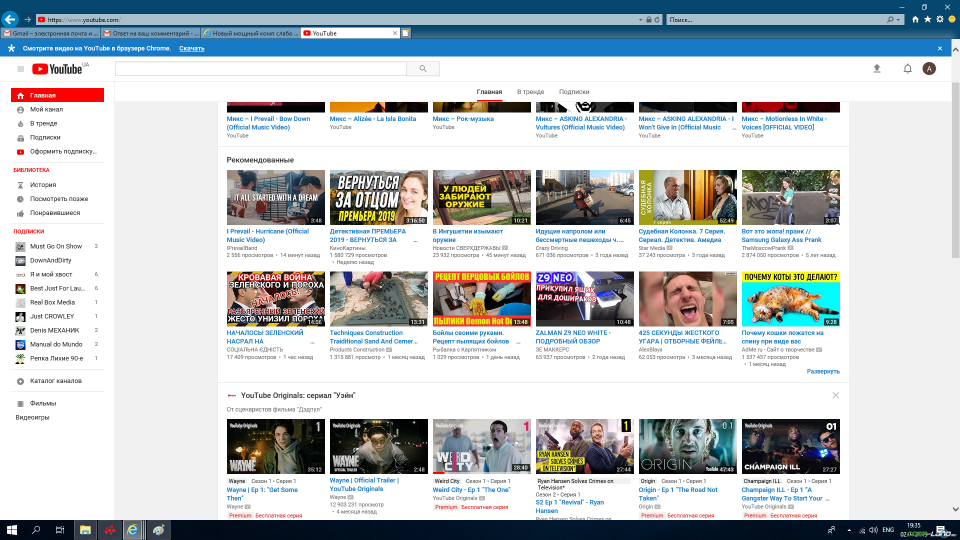Viewport: 960px width, 540px height.
Task: Click browser forward arrow button
Action: point(27,20)
